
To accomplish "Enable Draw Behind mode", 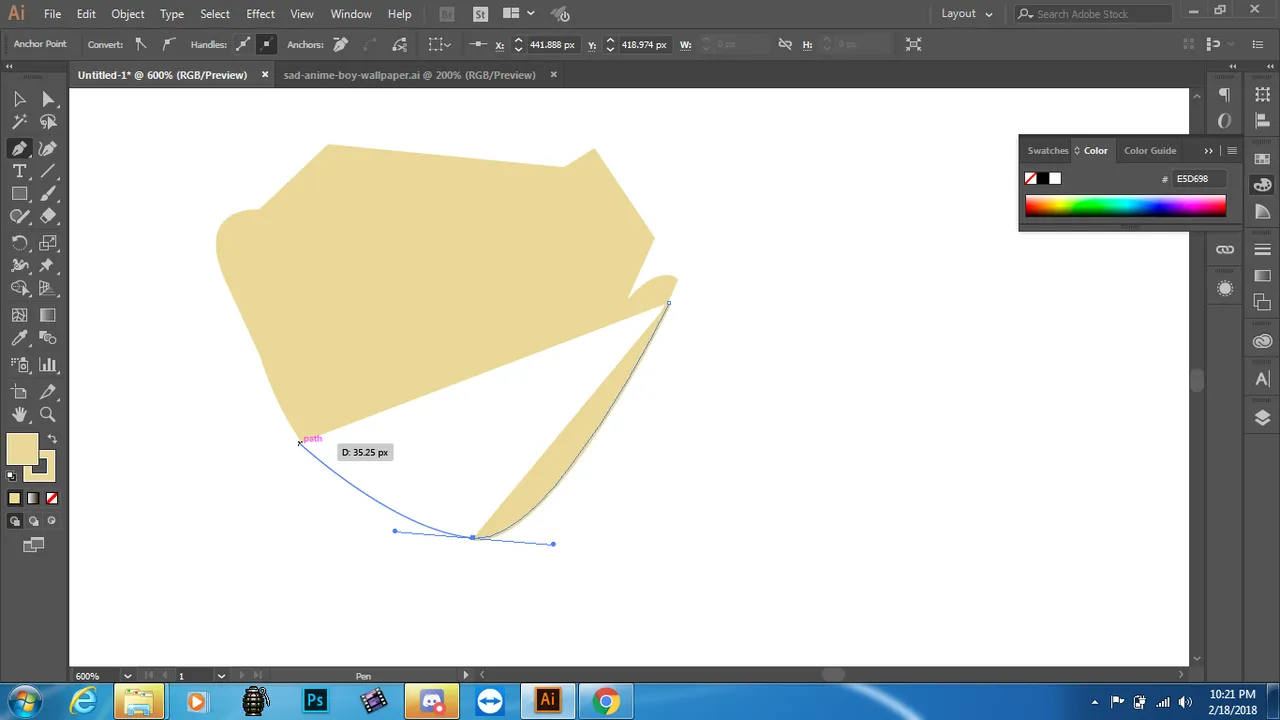I will (33, 521).
